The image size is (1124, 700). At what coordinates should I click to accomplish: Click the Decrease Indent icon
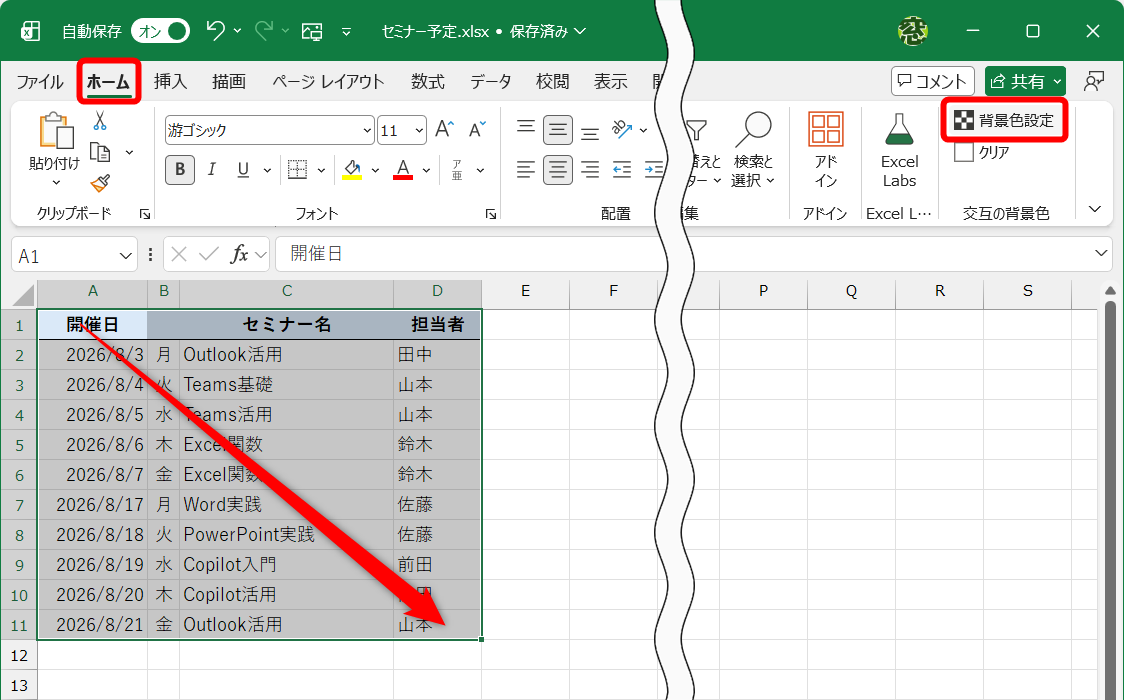[621, 170]
